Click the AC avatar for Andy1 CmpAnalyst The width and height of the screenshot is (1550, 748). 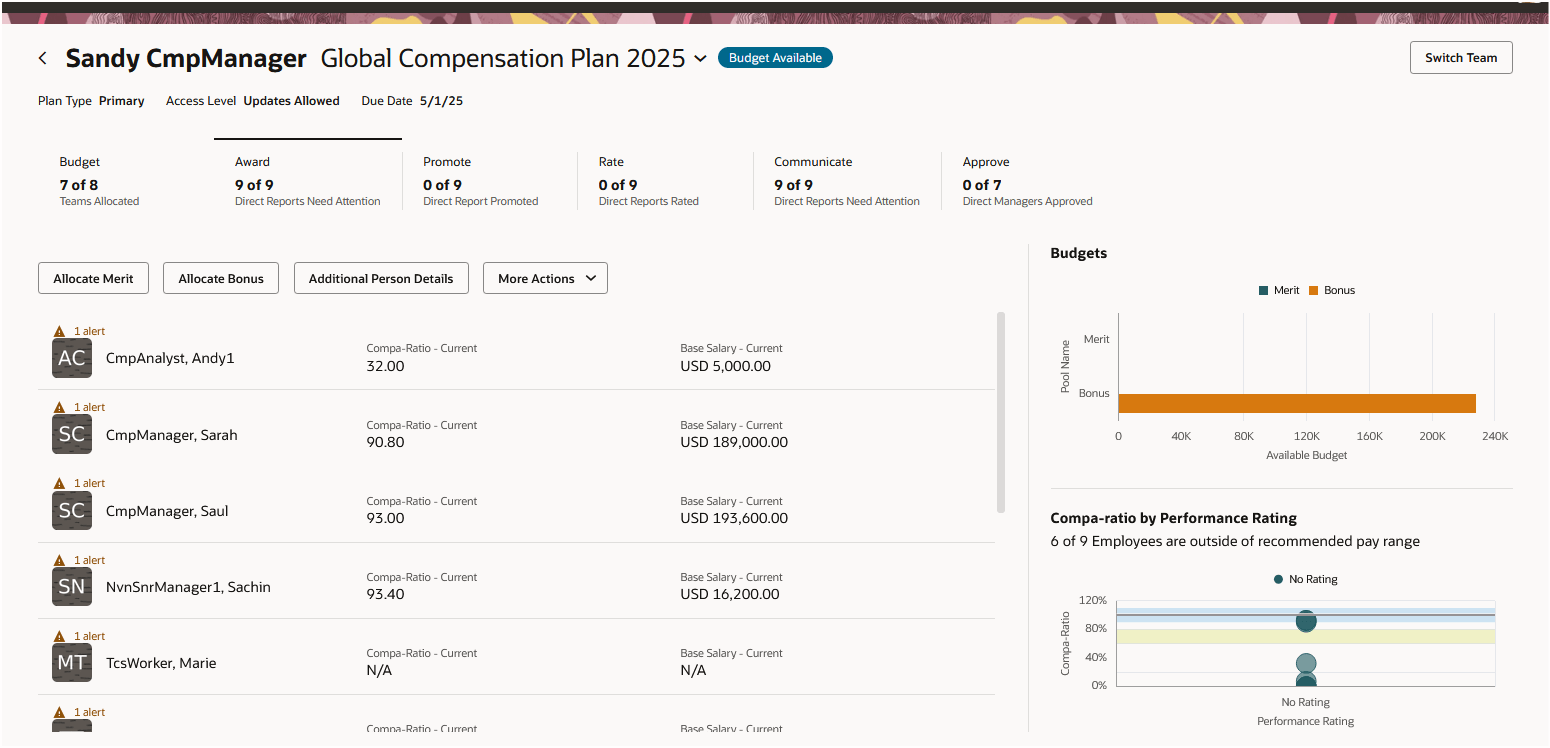coord(72,358)
